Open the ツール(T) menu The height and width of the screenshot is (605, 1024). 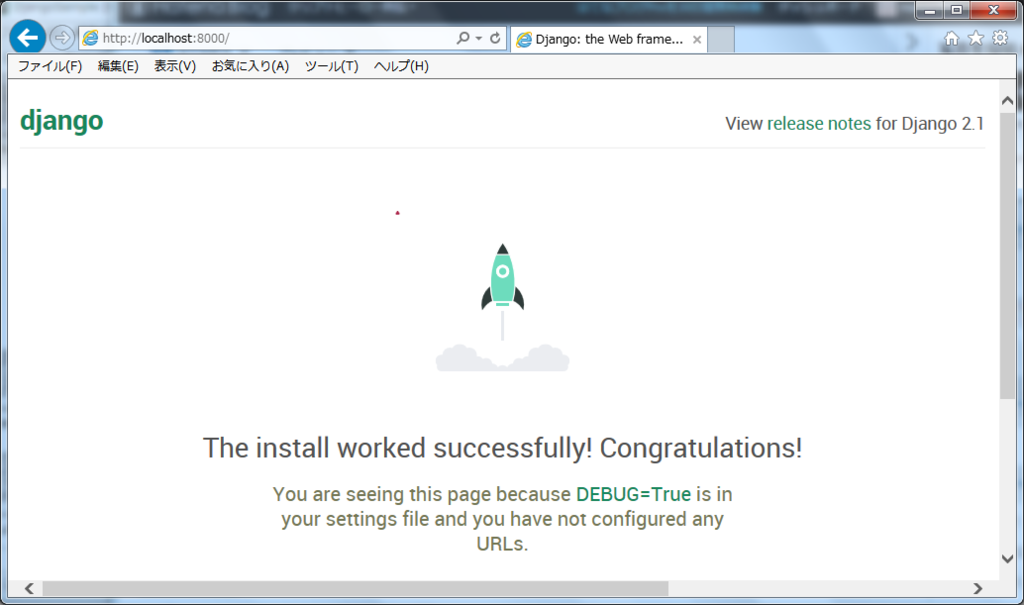tap(332, 66)
